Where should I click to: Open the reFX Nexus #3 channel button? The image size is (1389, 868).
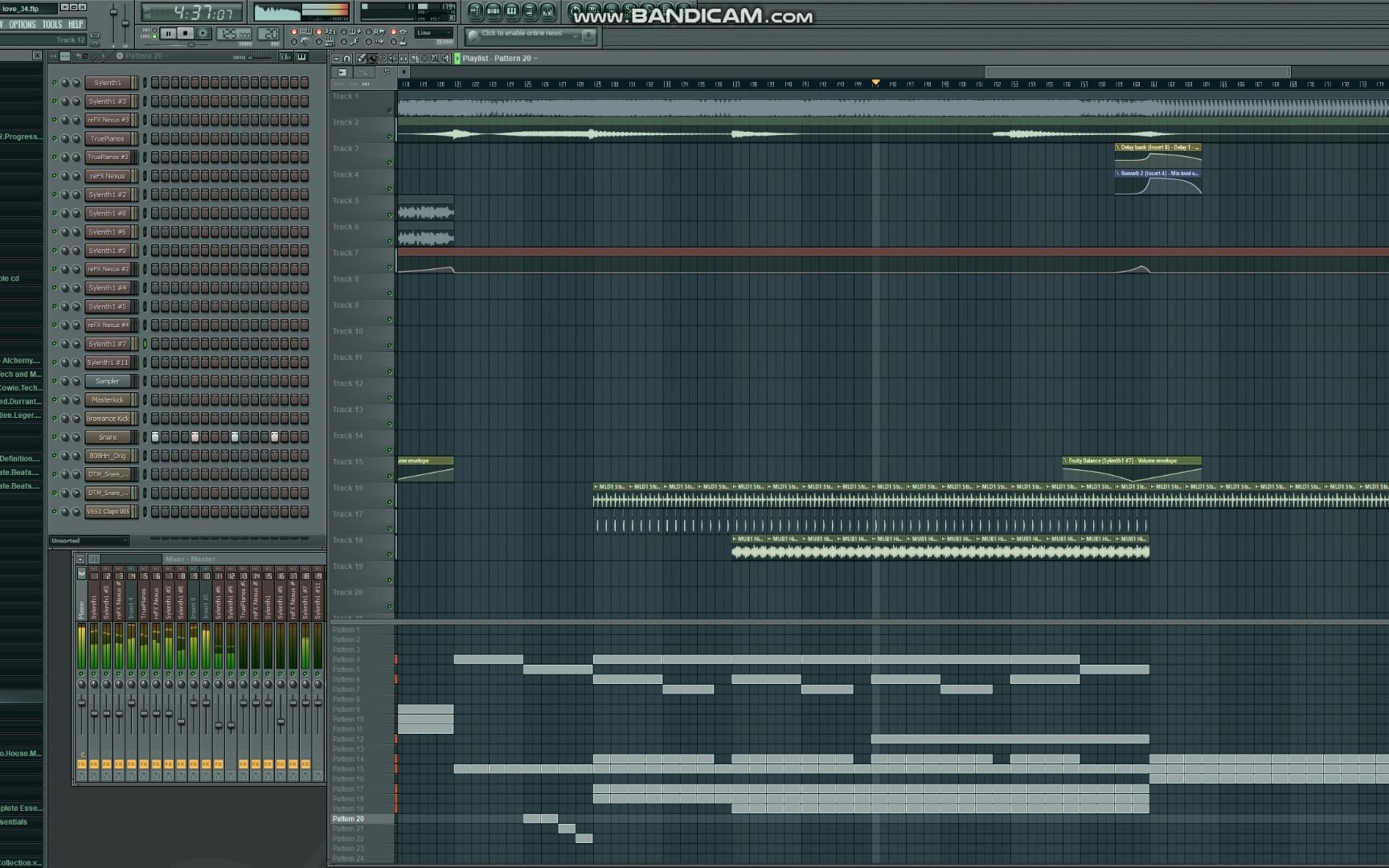(108, 120)
